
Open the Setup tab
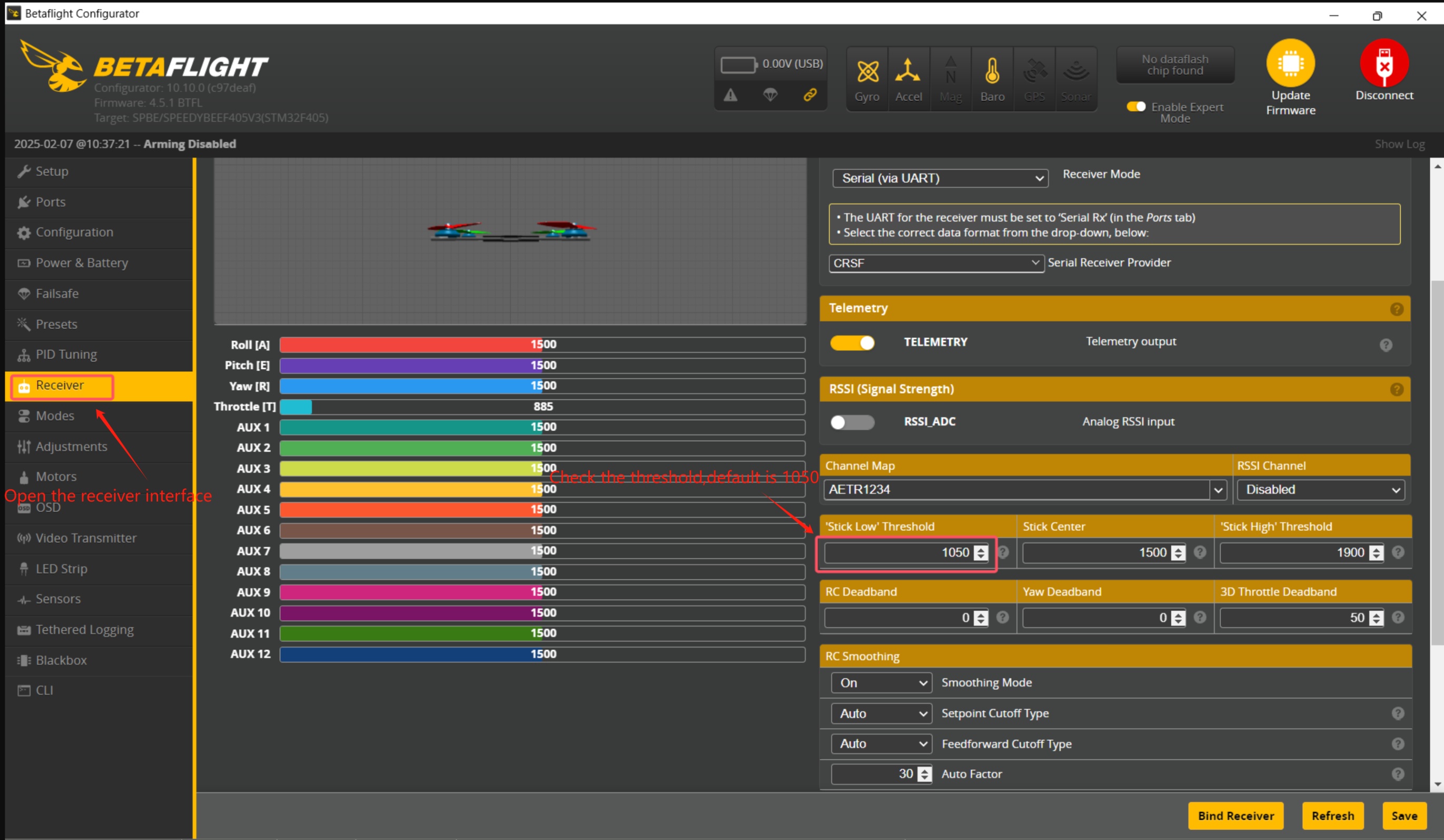click(x=98, y=172)
